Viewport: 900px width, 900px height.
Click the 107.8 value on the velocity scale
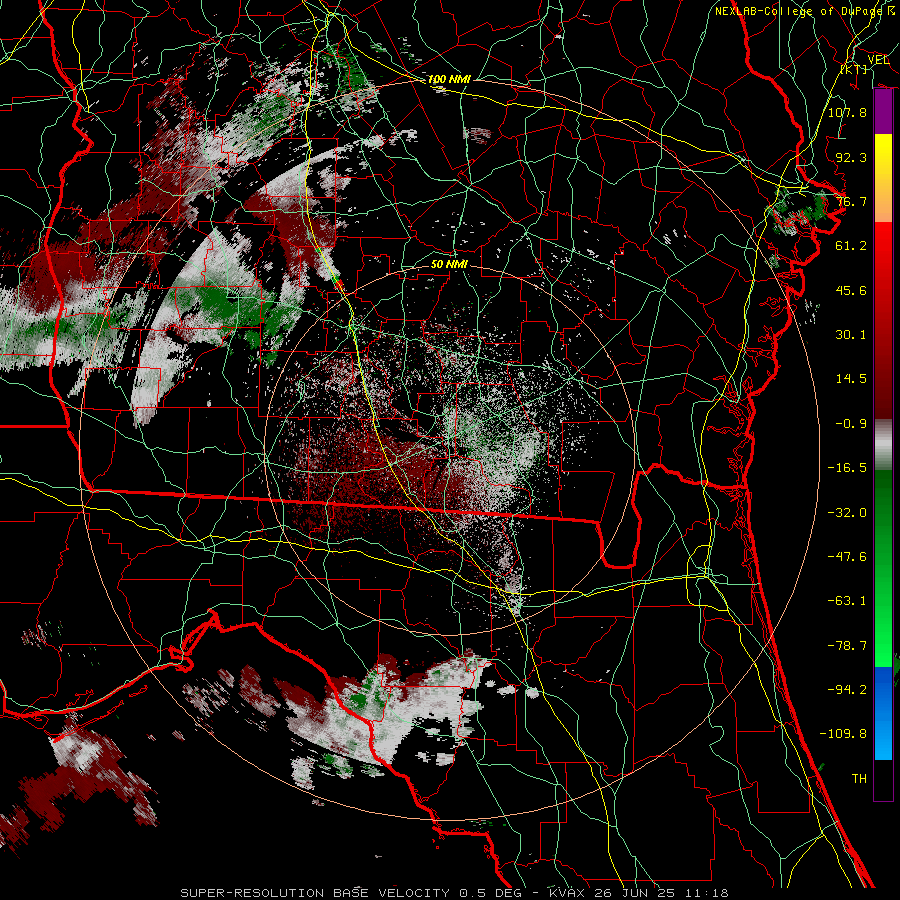pyautogui.click(x=847, y=112)
